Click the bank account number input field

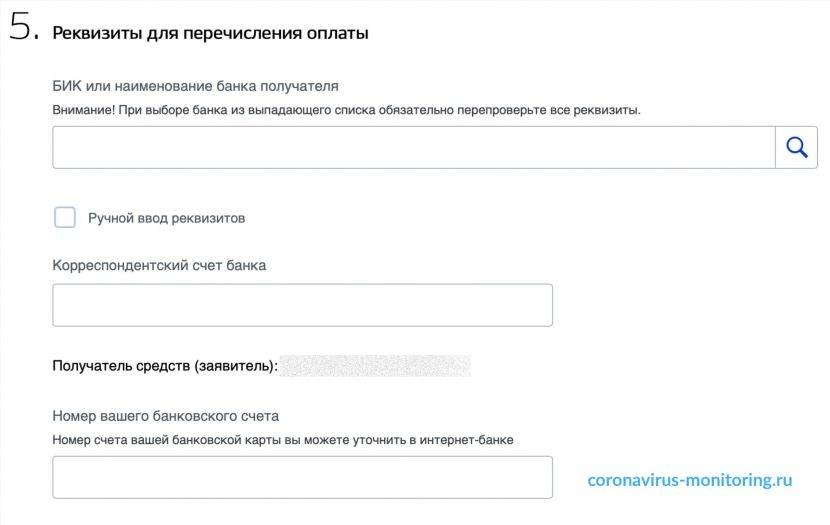[x=302, y=477]
